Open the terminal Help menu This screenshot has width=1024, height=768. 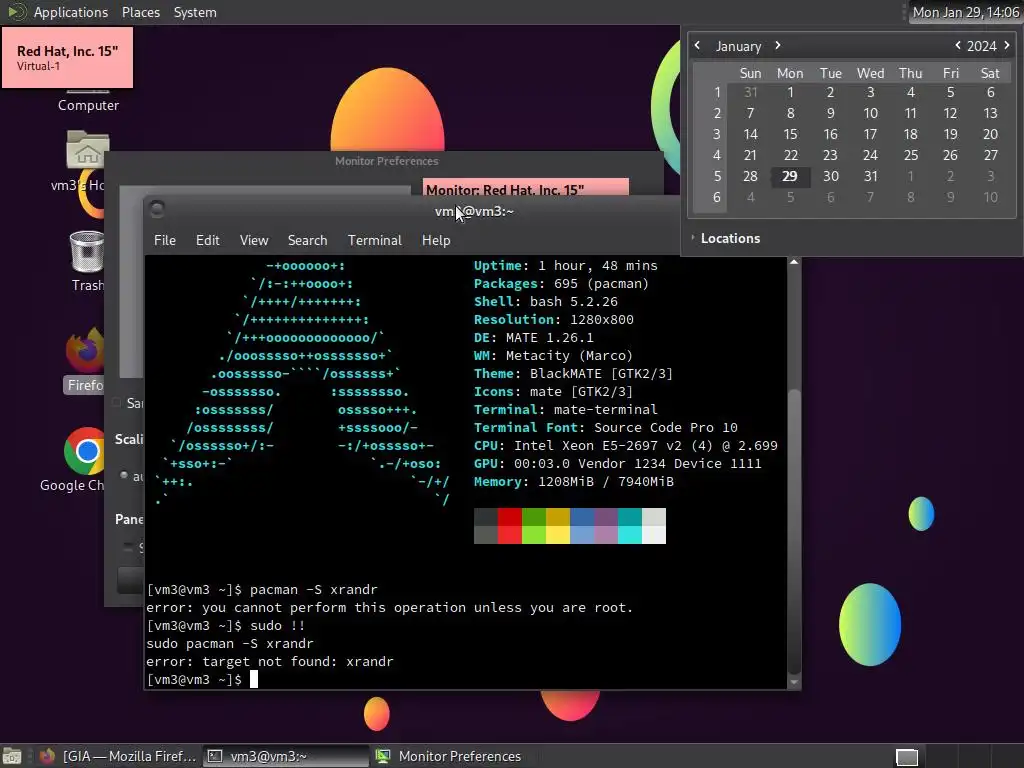coord(436,240)
